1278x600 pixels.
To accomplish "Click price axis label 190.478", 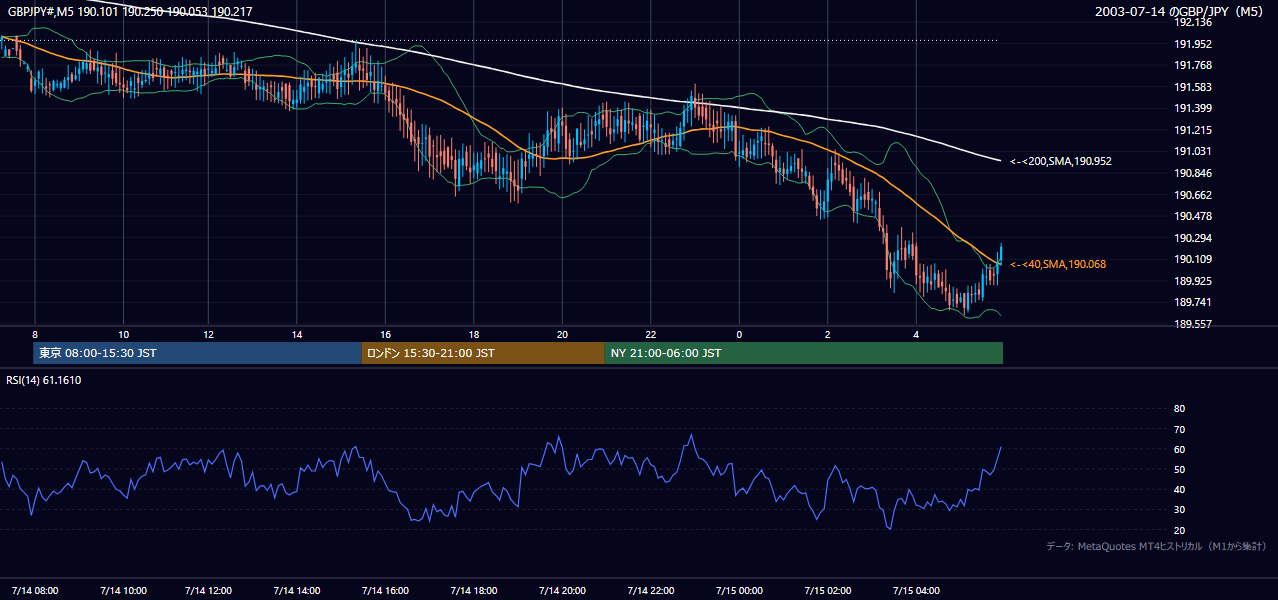I will 1193,216.
